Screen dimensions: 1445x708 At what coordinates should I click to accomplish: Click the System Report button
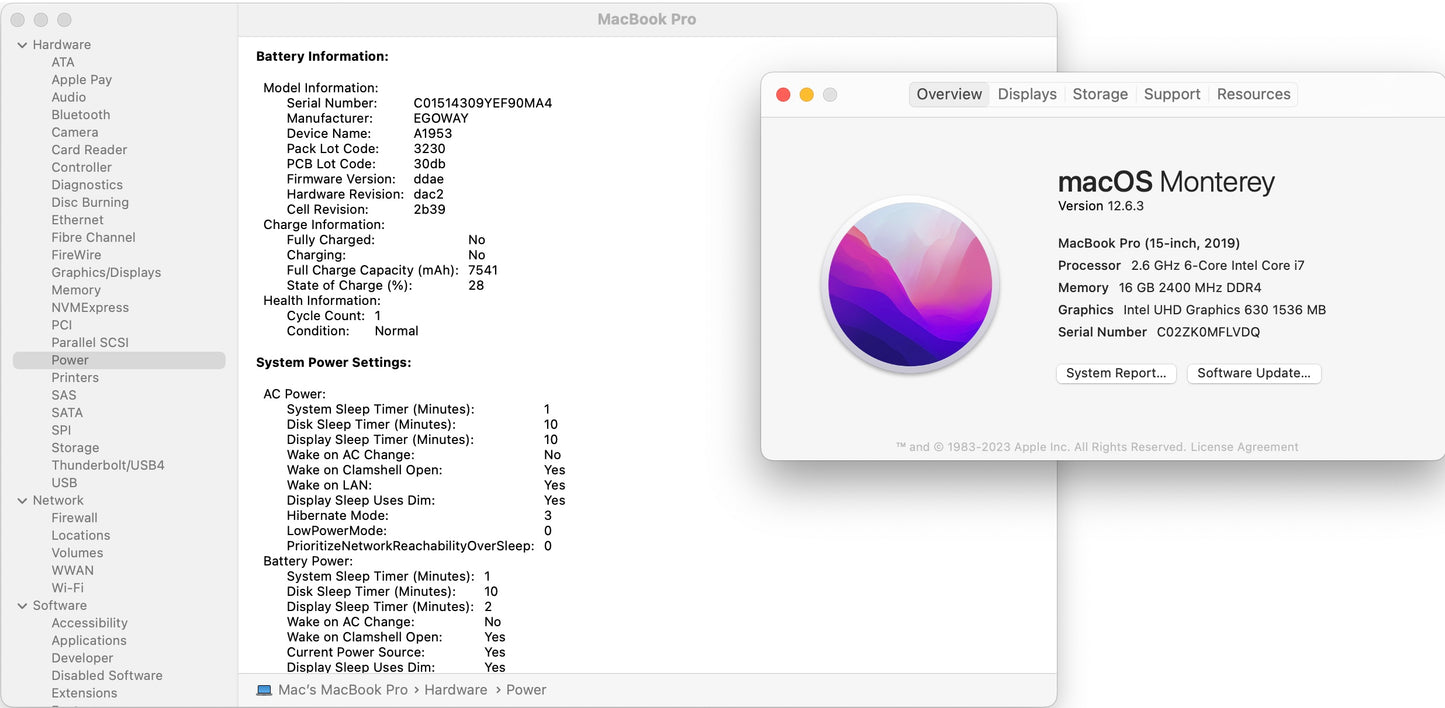(x=1116, y=373)
